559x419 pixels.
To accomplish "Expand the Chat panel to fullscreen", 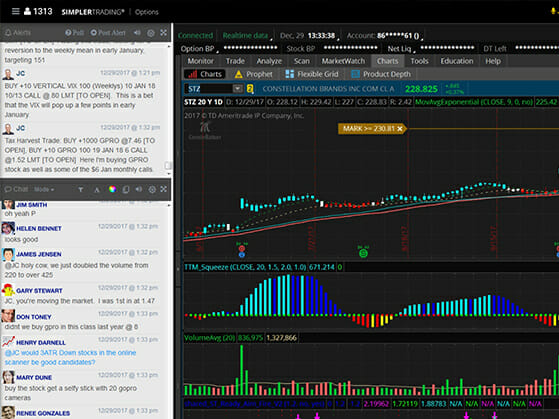I will 164,189.
